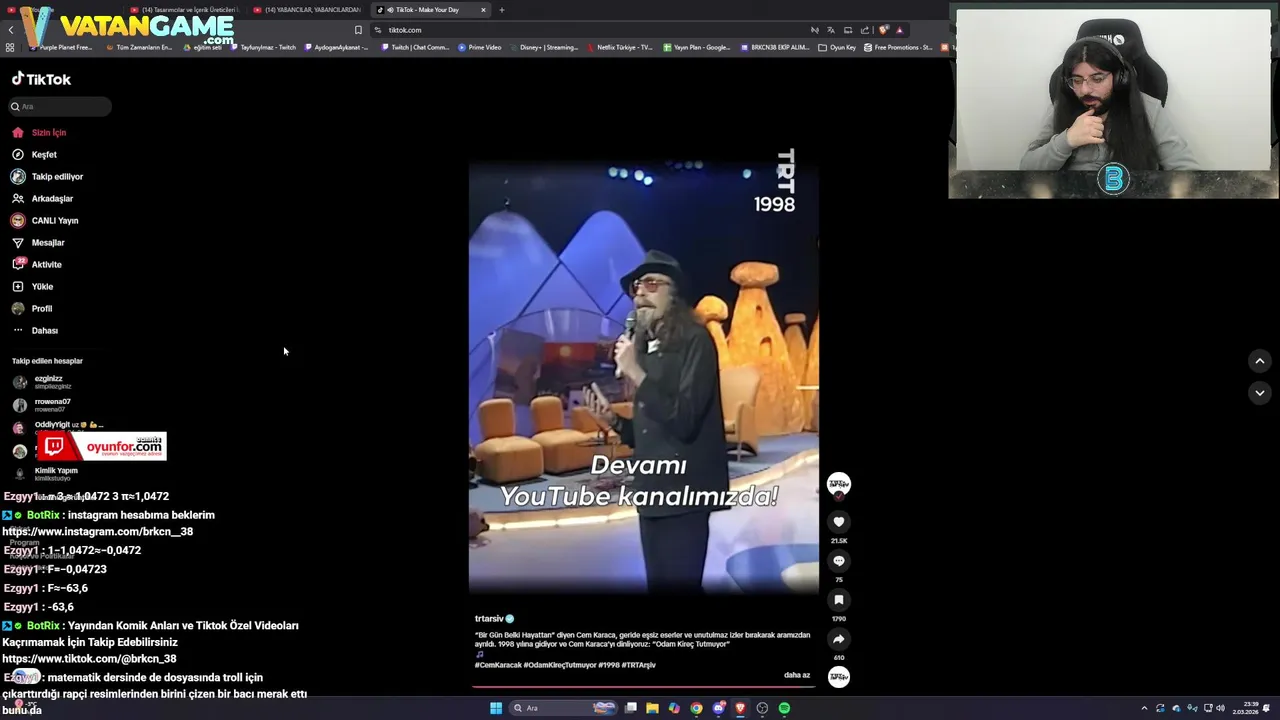Expand hidden system tray icons
The height and width of the screenshot is (720, 1280).
click(1144, 708)
